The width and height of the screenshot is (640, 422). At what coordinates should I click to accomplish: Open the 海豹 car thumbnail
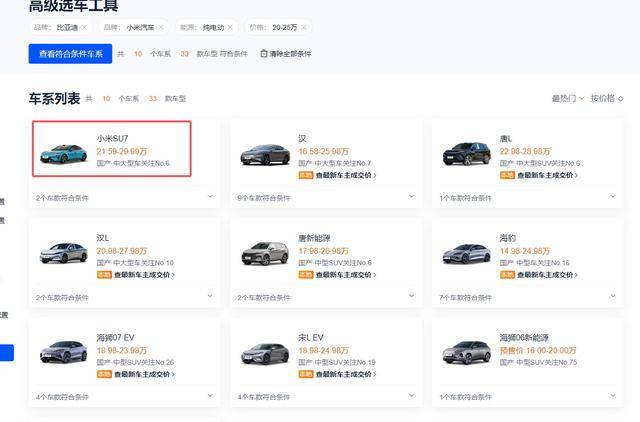467,253
